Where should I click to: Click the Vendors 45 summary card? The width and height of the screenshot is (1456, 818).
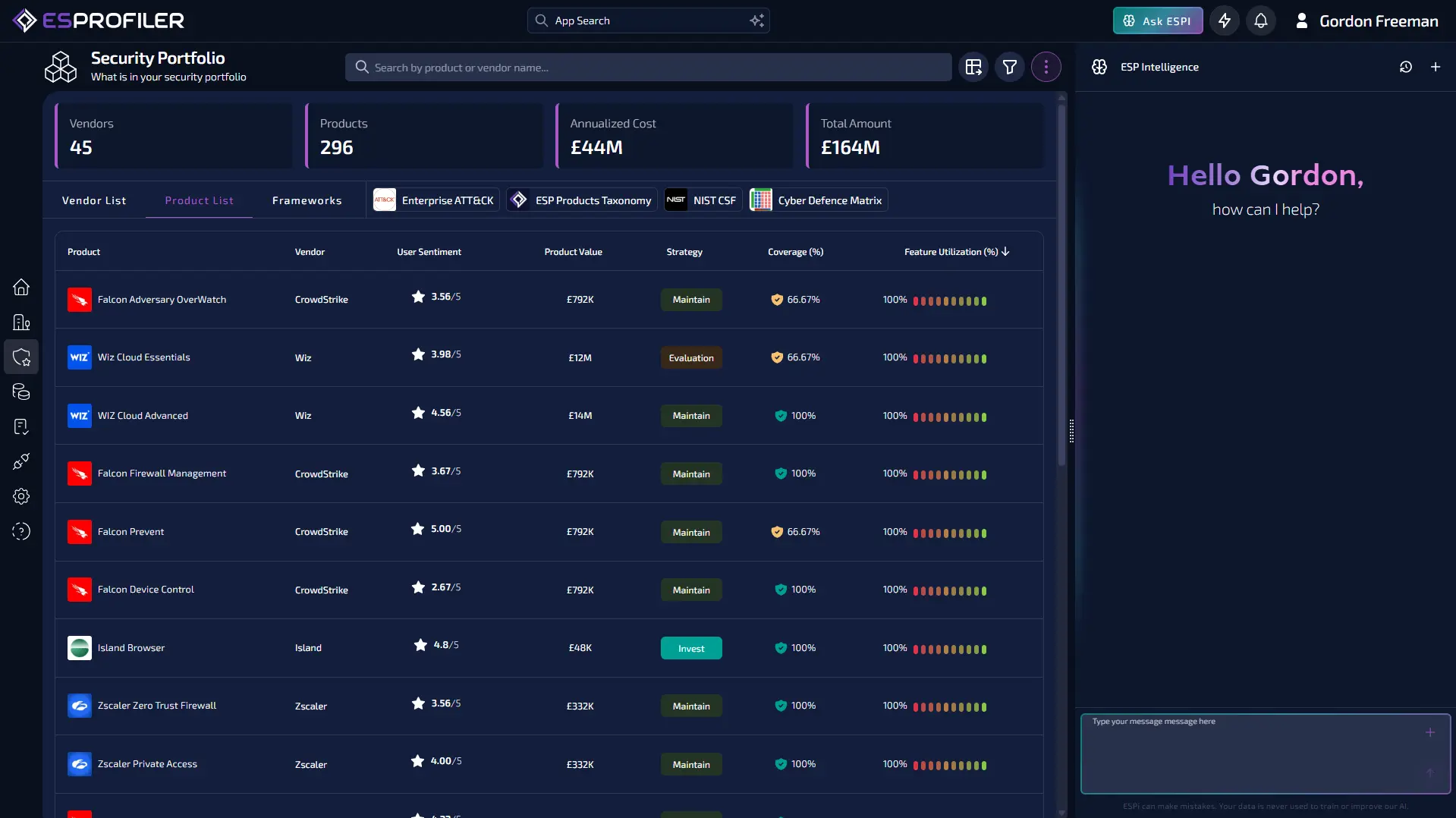click(175, 136)
